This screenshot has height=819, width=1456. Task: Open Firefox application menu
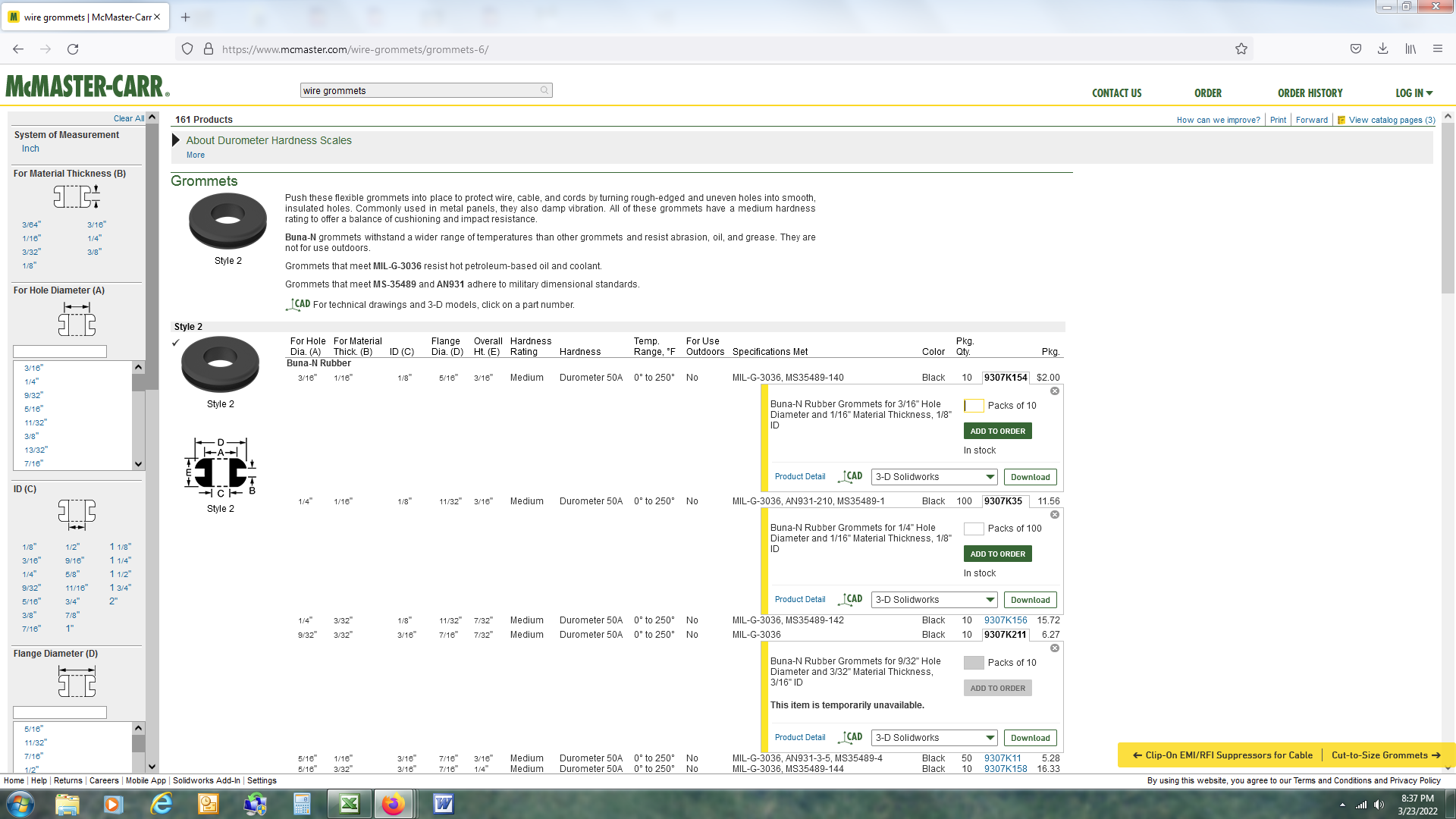(1437, 49)
